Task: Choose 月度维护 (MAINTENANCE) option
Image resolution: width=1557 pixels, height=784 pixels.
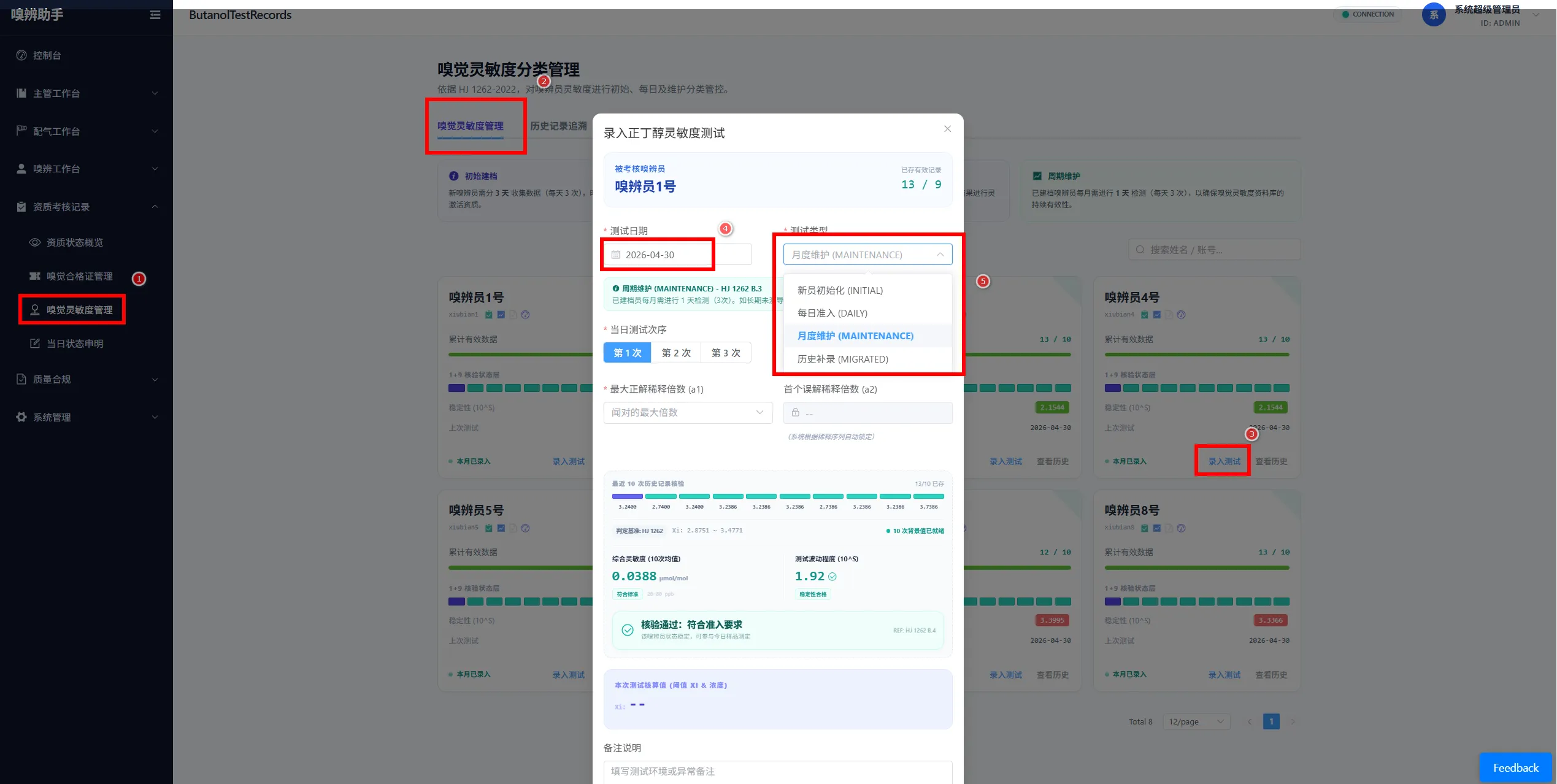Action: pos(867,336)
